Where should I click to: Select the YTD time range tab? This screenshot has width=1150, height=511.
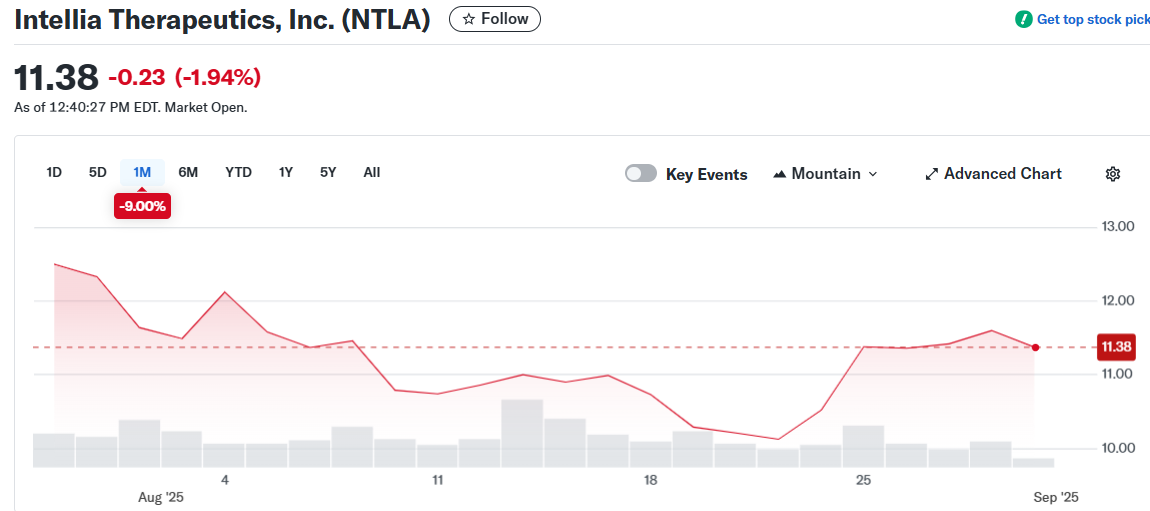coord(238,172)
